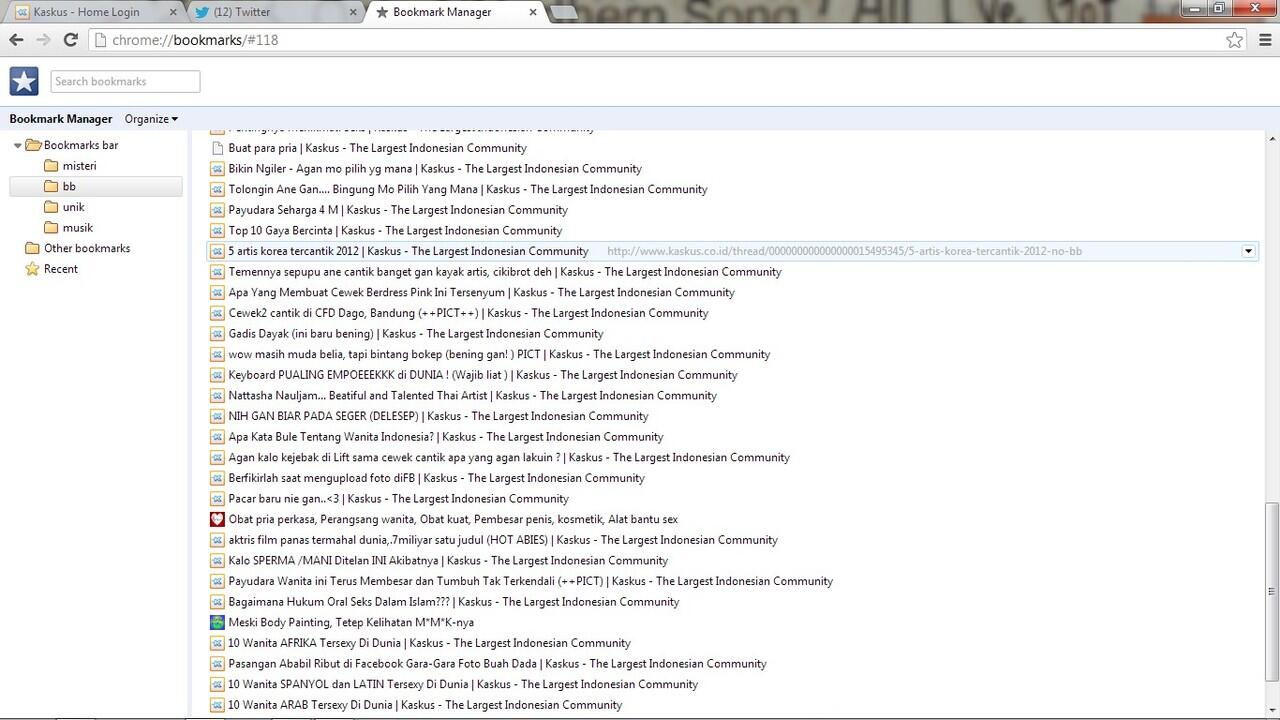The image size is (1280, 720).
Task: Click favicon of Nattasha Nauljam bookmark
Action: [217, 395]
